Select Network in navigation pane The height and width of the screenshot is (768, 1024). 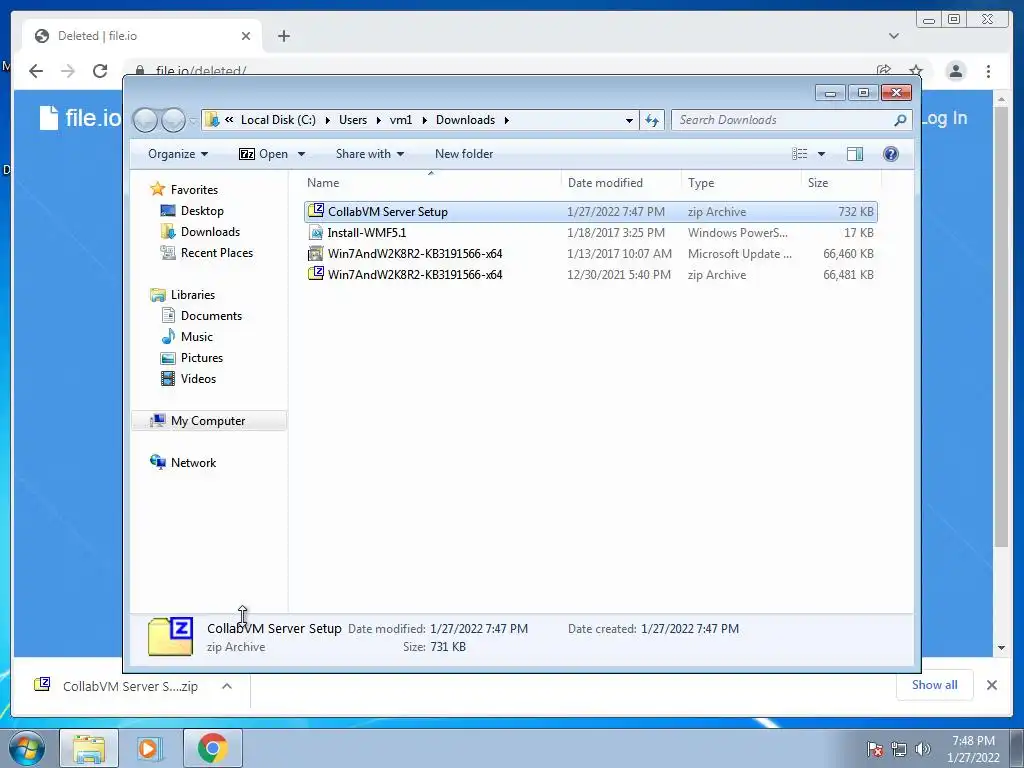[193, 462]
